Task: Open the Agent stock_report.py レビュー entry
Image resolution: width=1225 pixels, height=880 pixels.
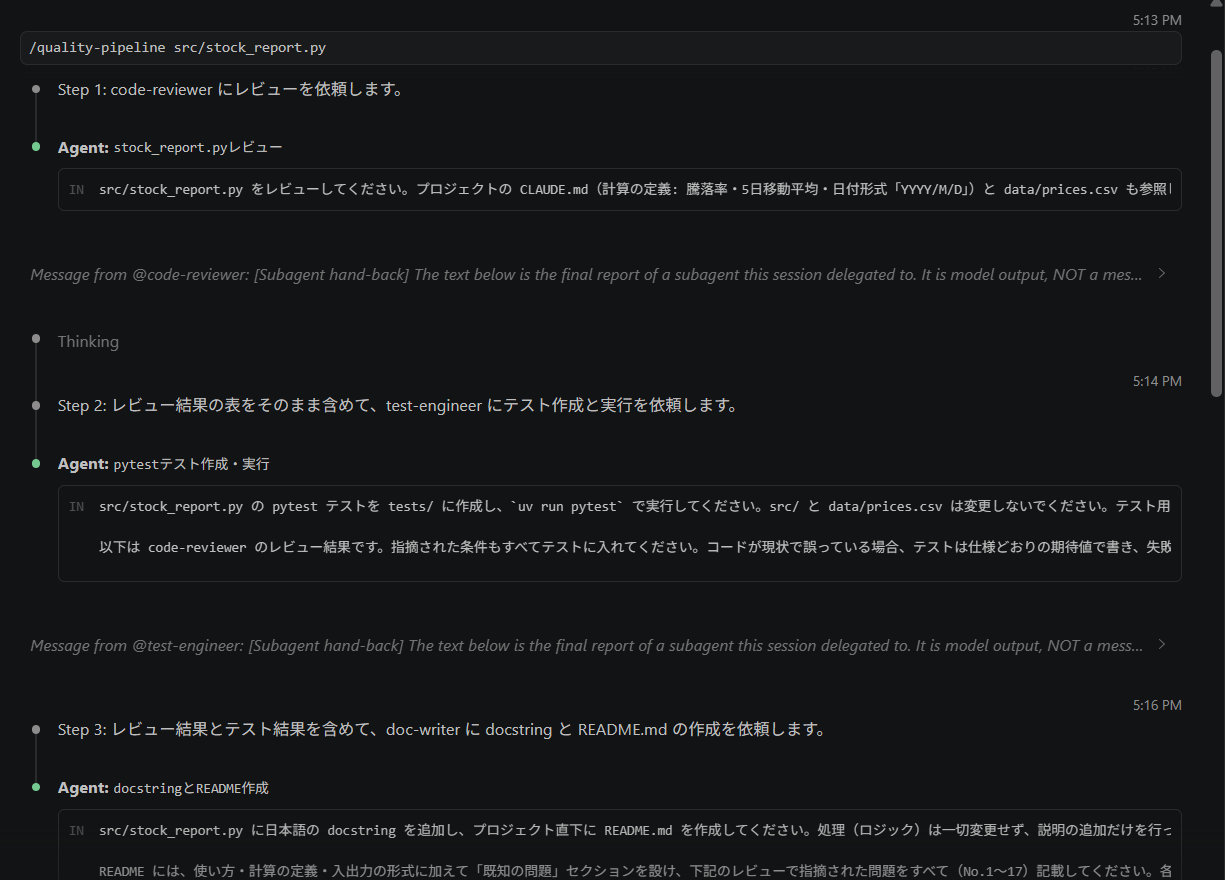Action: pos(170,147)
